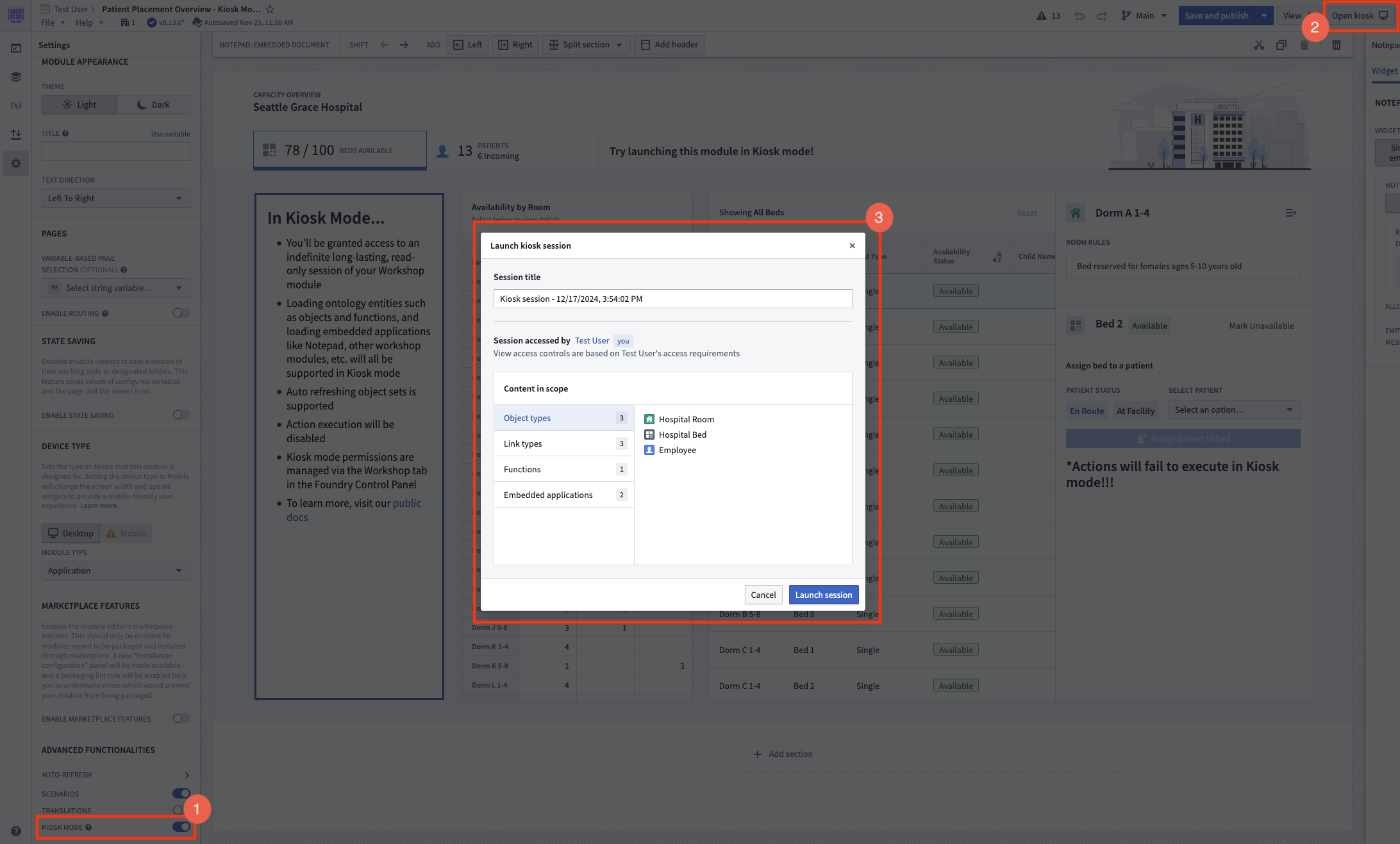Click the duplicate widget icon in toolbar
The width and height of the screenshot is (1400, 844).
click(1281, 45)
